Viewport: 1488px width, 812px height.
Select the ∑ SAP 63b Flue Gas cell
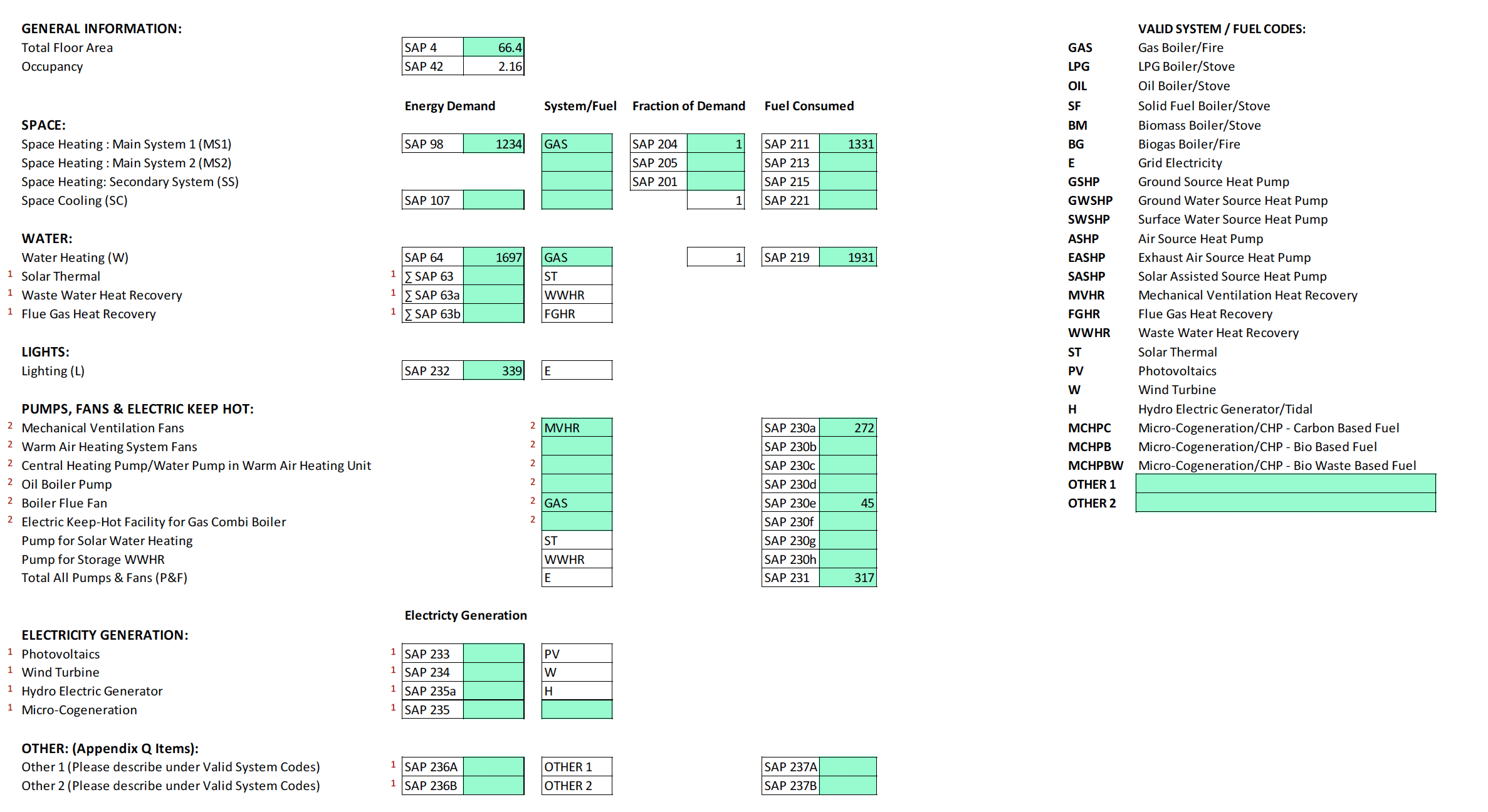point(493,314)
